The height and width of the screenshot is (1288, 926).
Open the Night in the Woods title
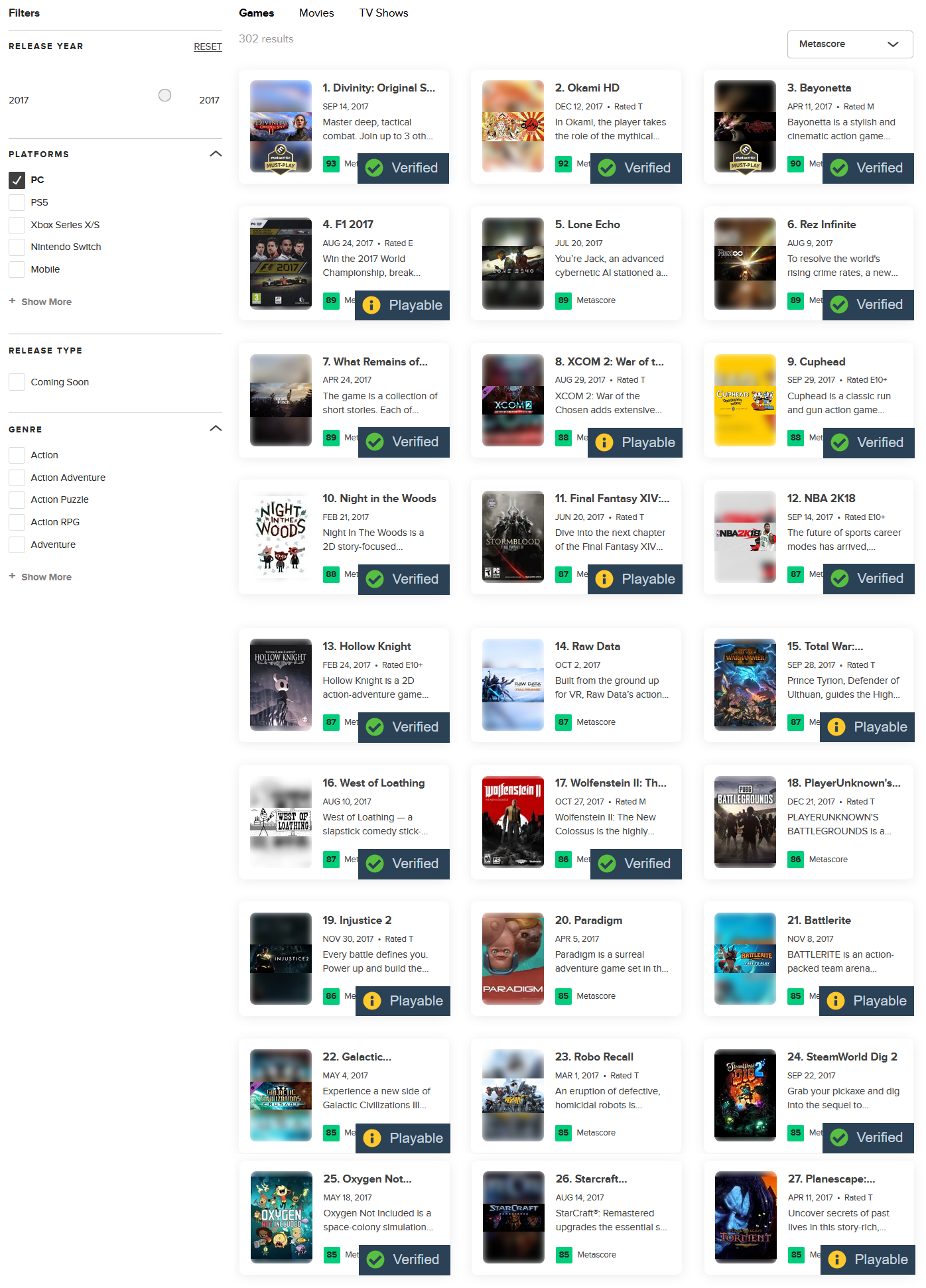click(x=379, y=499)
